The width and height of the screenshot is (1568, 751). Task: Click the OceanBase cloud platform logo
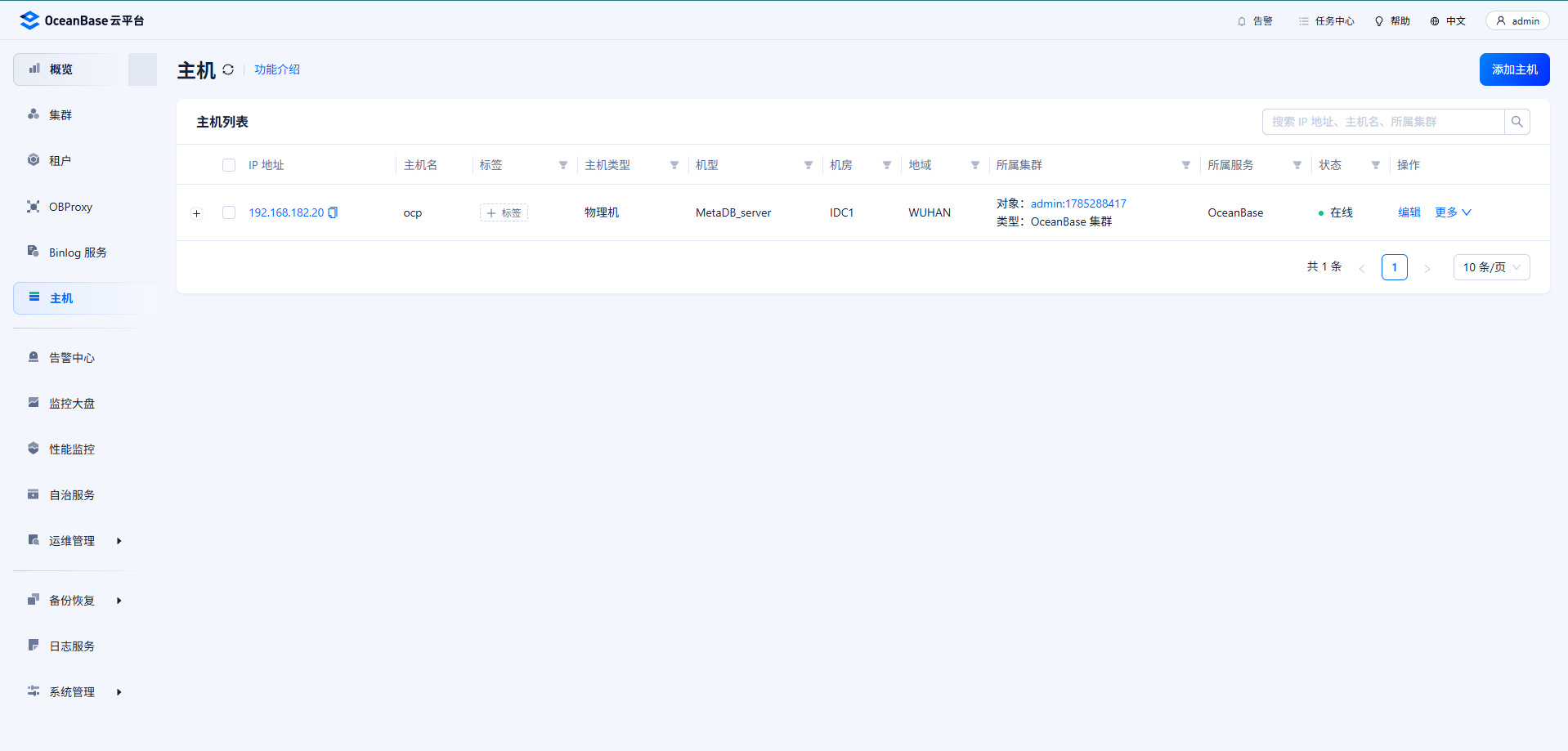(x=82, y=20)
